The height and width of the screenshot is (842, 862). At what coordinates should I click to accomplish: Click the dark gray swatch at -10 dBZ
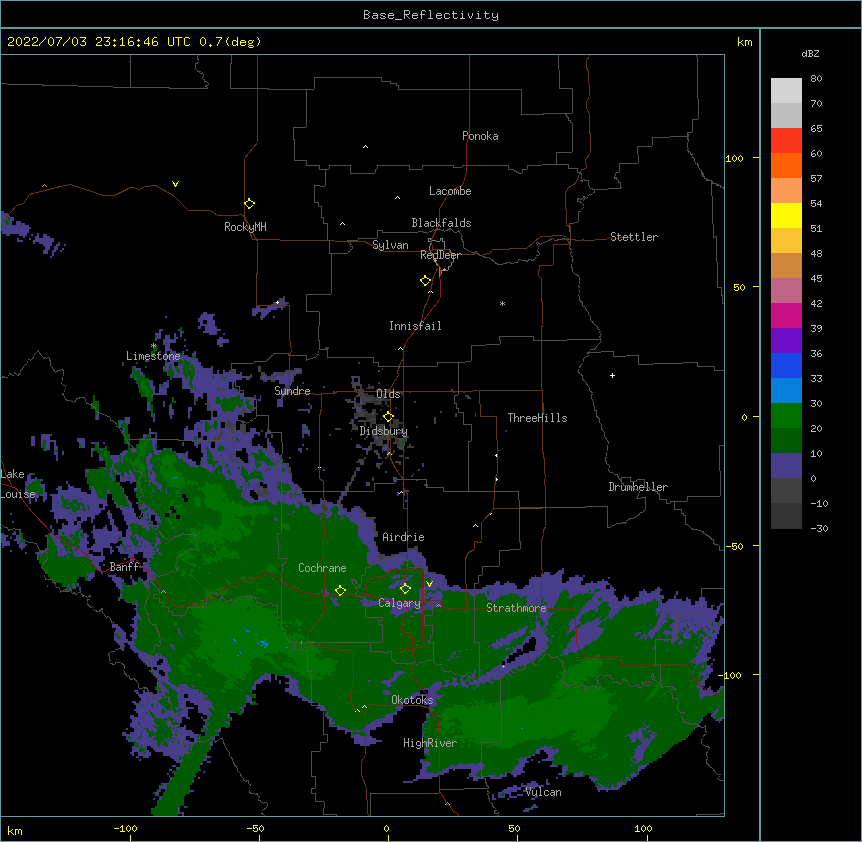coord(786,516)
